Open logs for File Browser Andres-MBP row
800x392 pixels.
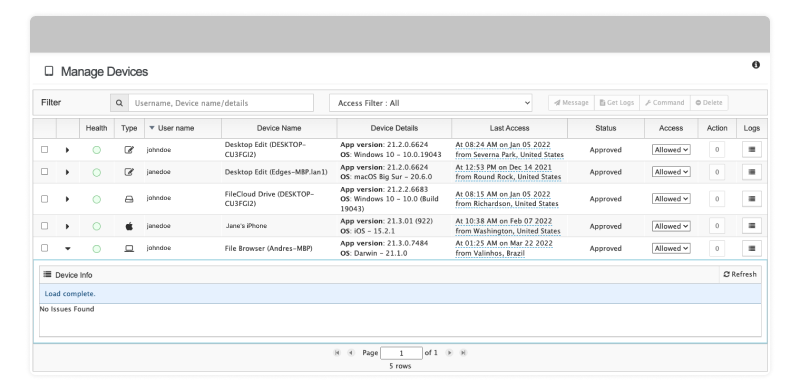pos(752,248)
